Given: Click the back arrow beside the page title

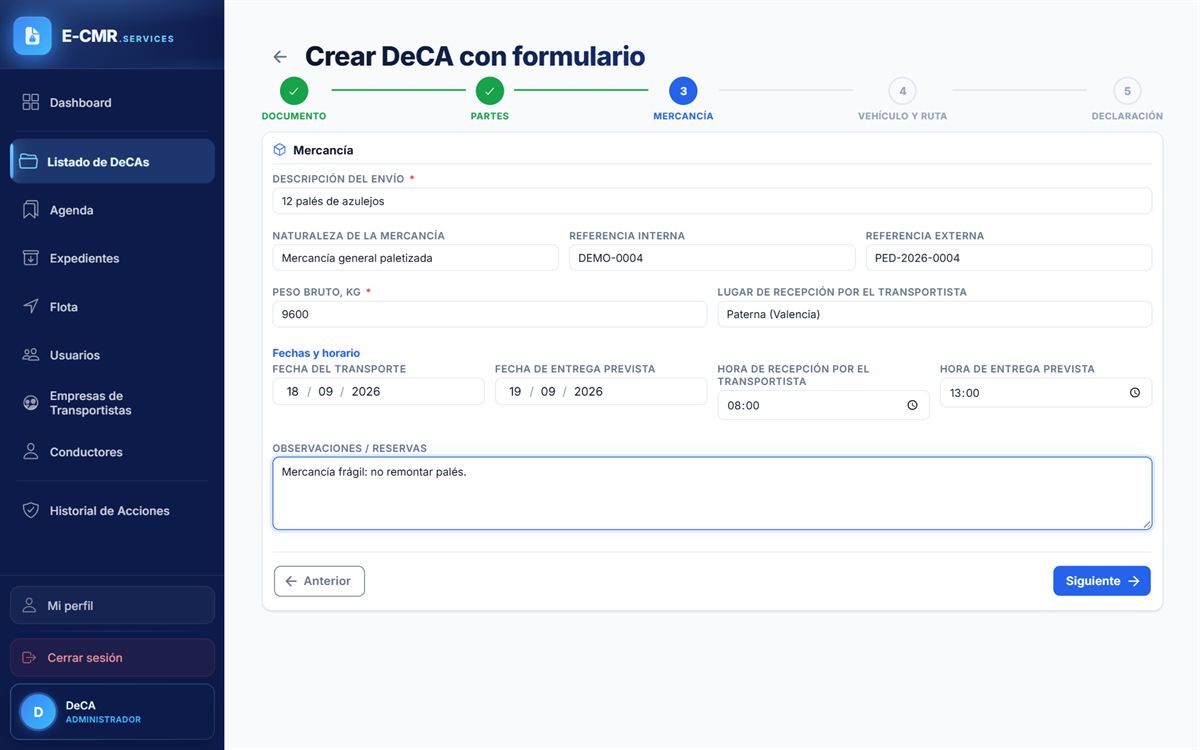Looking at the screenshot, I should (x=280, y=57).
